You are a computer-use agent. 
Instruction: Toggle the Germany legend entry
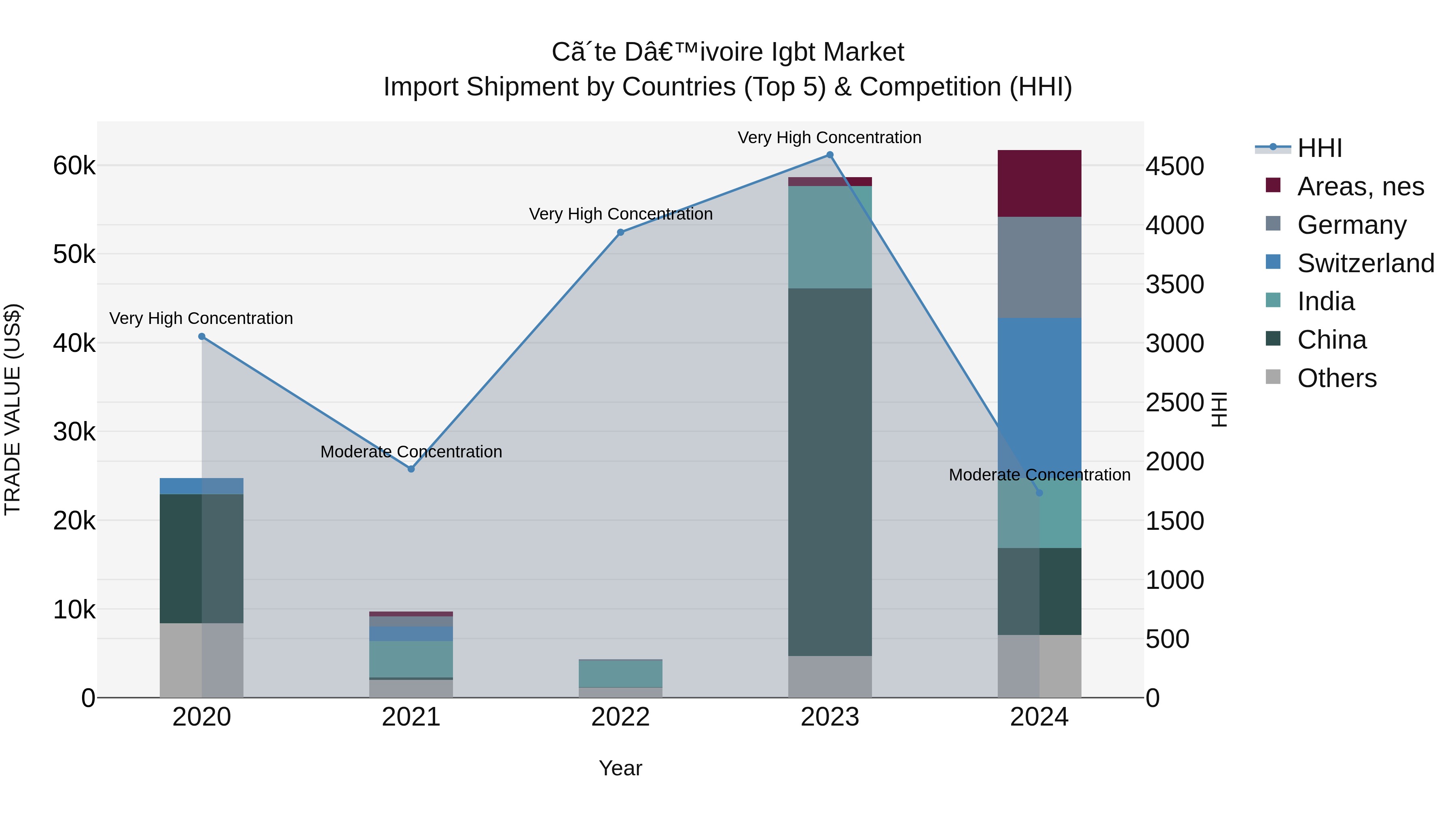[x=1335, y=225]
